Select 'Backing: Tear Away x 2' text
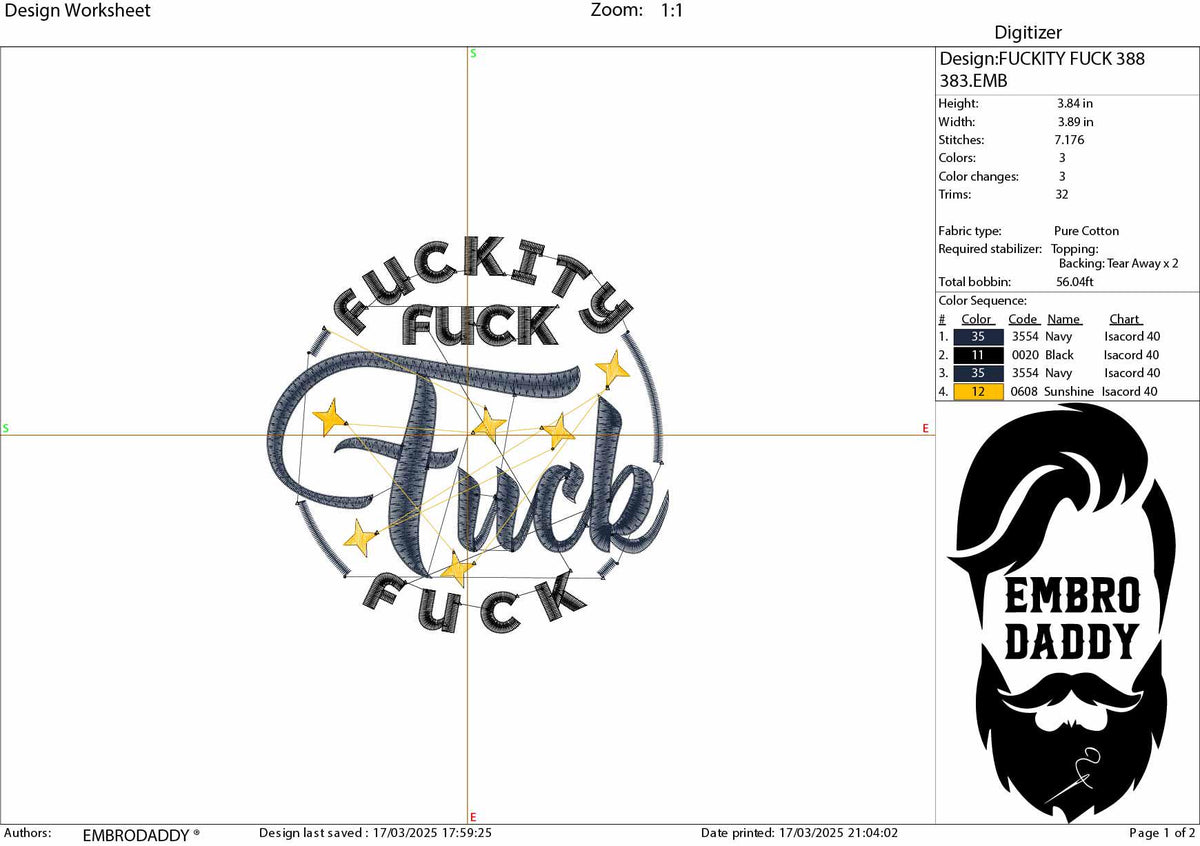Screen dimensions: 1200x846 pyautogui.click(x=1119, y=263)
